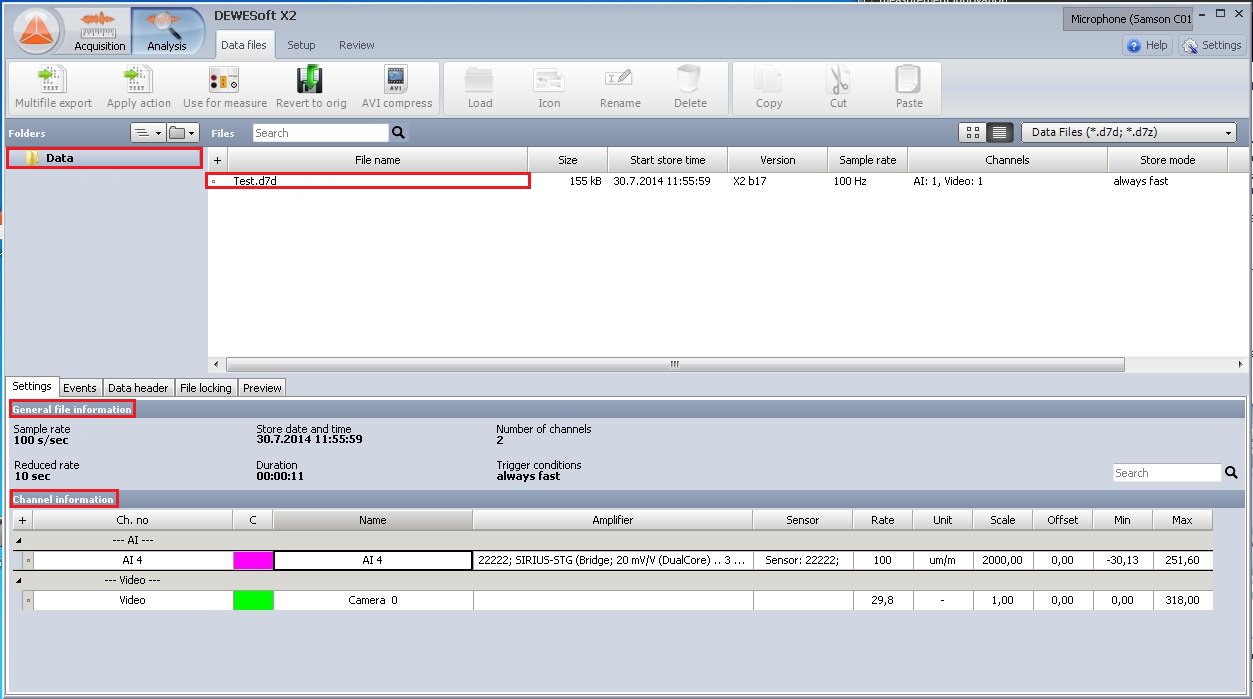Click the Amplifier column header

coord(613,520)
